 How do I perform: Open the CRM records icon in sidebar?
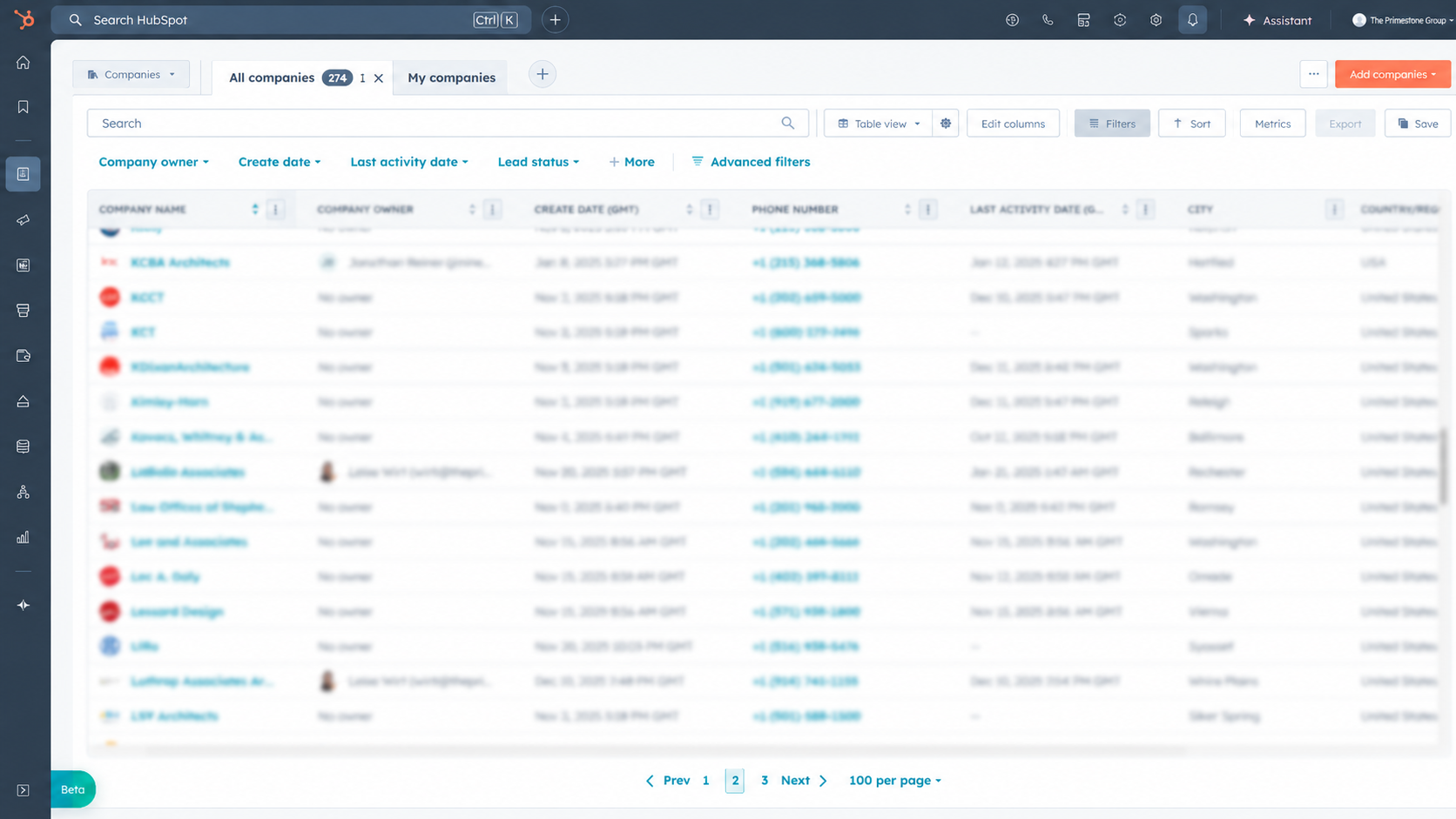pyautogui.click(x=24, y=174)
